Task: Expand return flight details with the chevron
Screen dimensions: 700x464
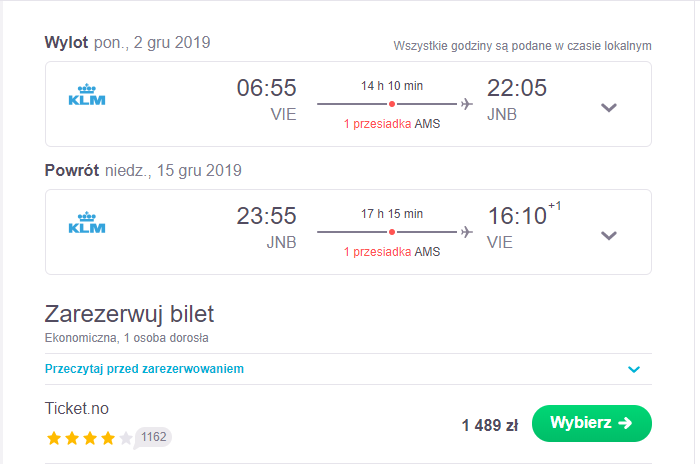Action: click(x=609, y=235)
